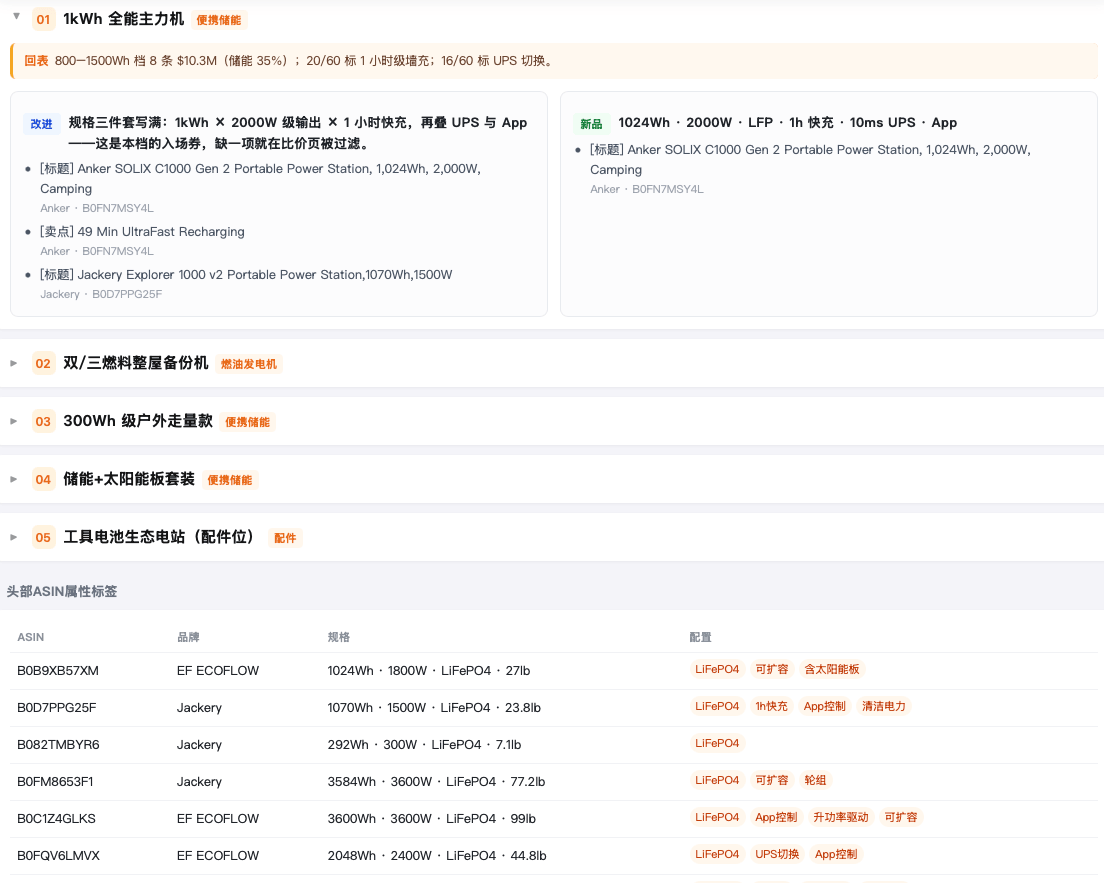Click the 头部ASIN属性标签 heading
The image size is (1104, 883).
coord(62,591)
